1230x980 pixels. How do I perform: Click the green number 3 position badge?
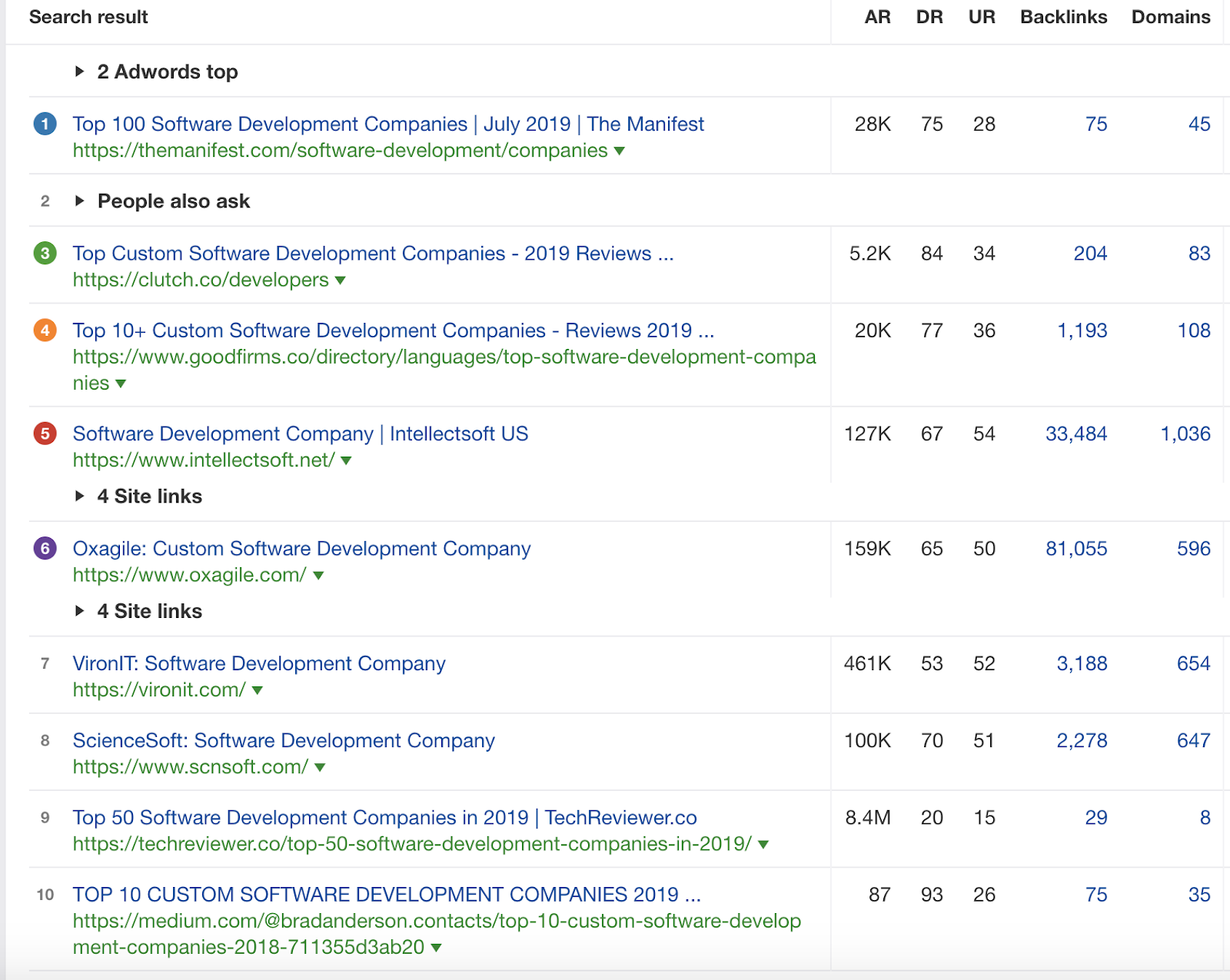[x=45, y=253]
